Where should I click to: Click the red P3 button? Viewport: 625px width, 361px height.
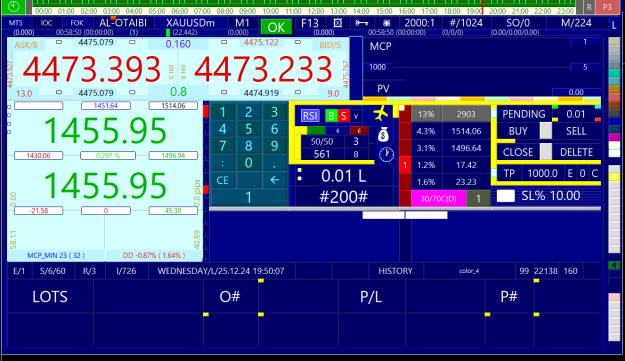pos(607,7)
